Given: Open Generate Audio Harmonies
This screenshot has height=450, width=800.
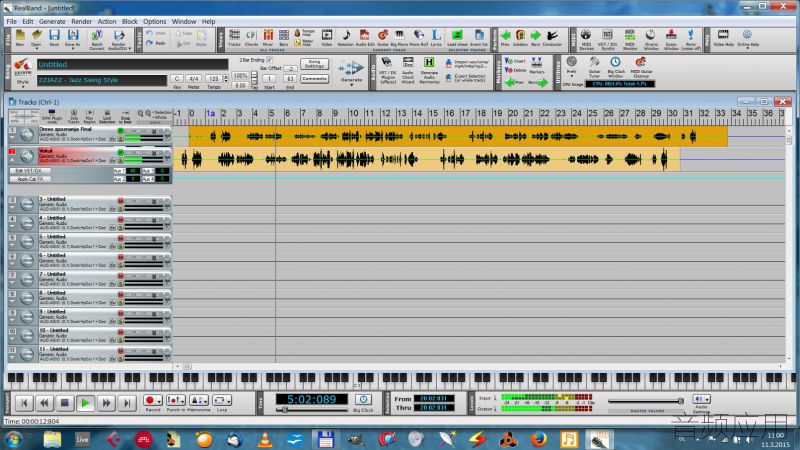Looking at the screenshot, I should click(x=429, y=70).
